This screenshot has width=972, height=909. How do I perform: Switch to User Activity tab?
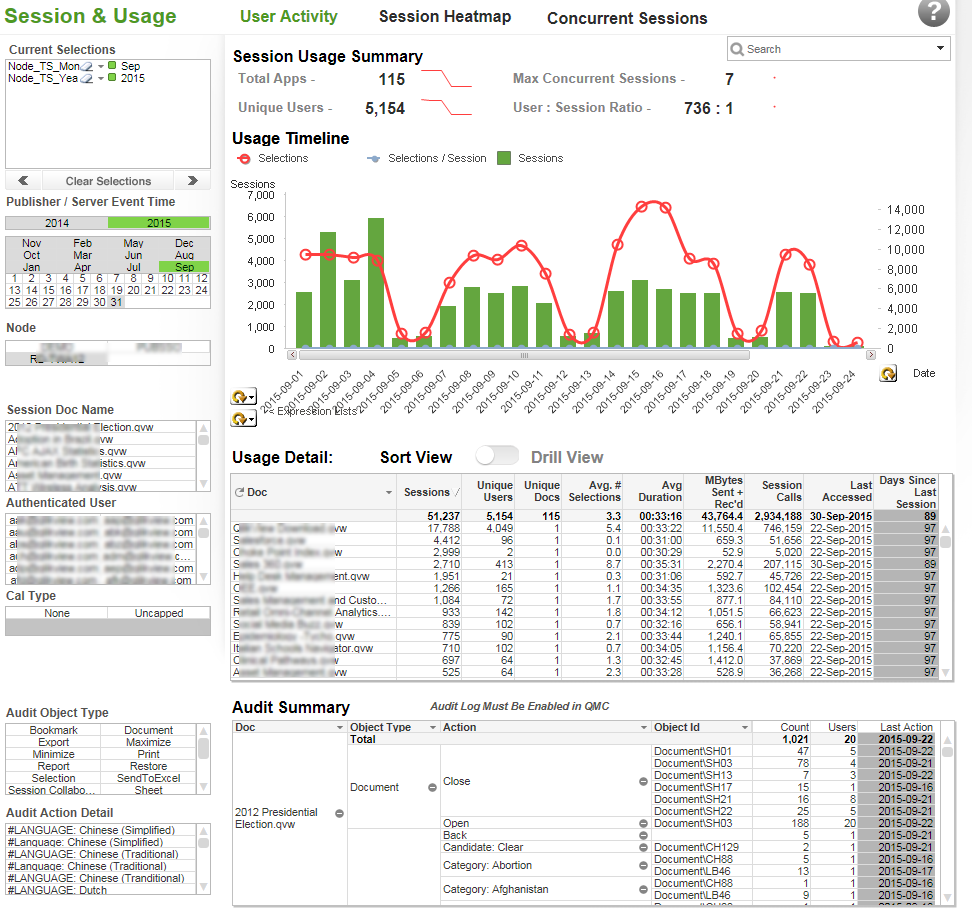point(288,17)
